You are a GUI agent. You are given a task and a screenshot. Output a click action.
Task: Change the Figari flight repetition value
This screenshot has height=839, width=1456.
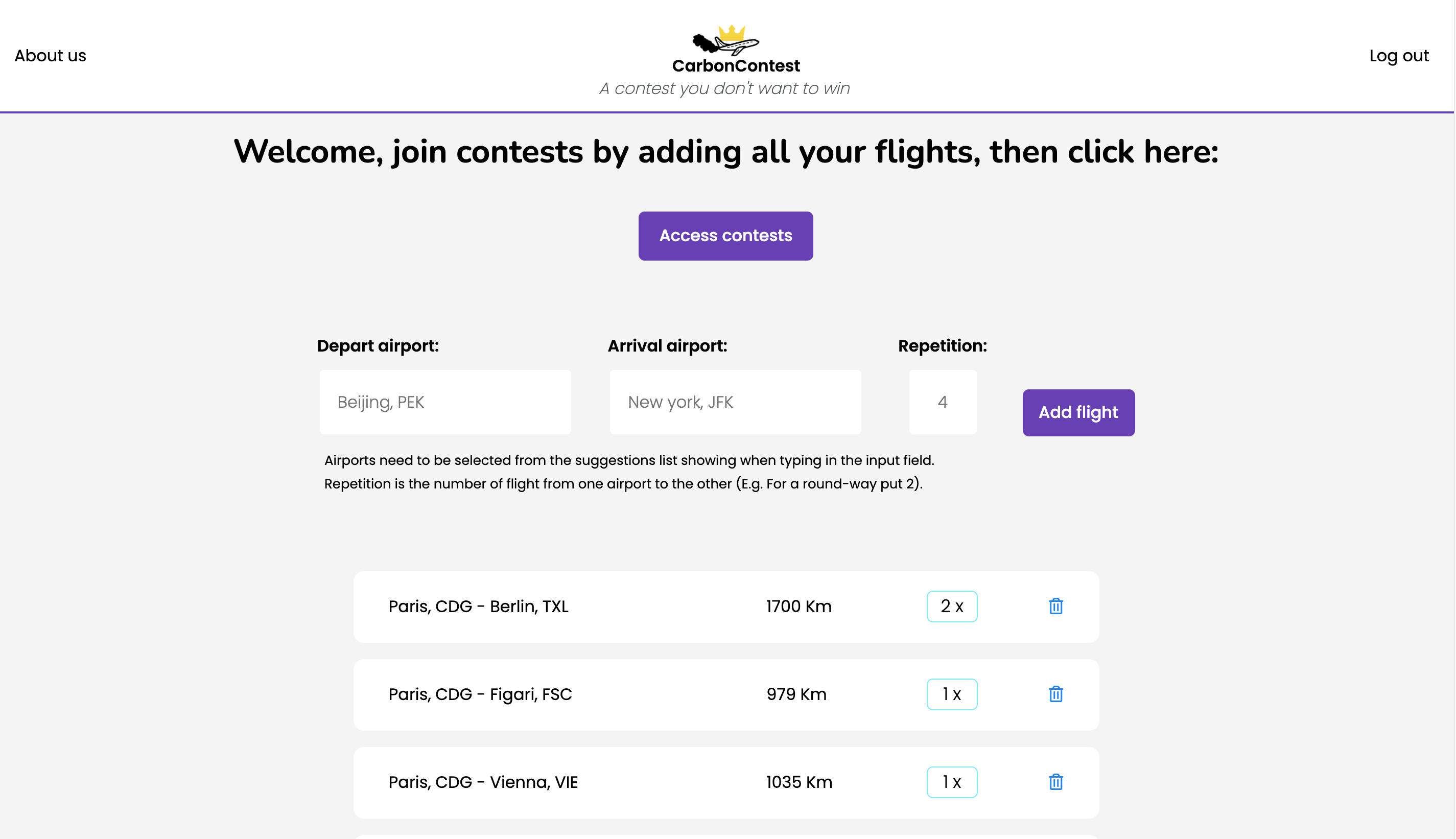(x=951, y=694)
